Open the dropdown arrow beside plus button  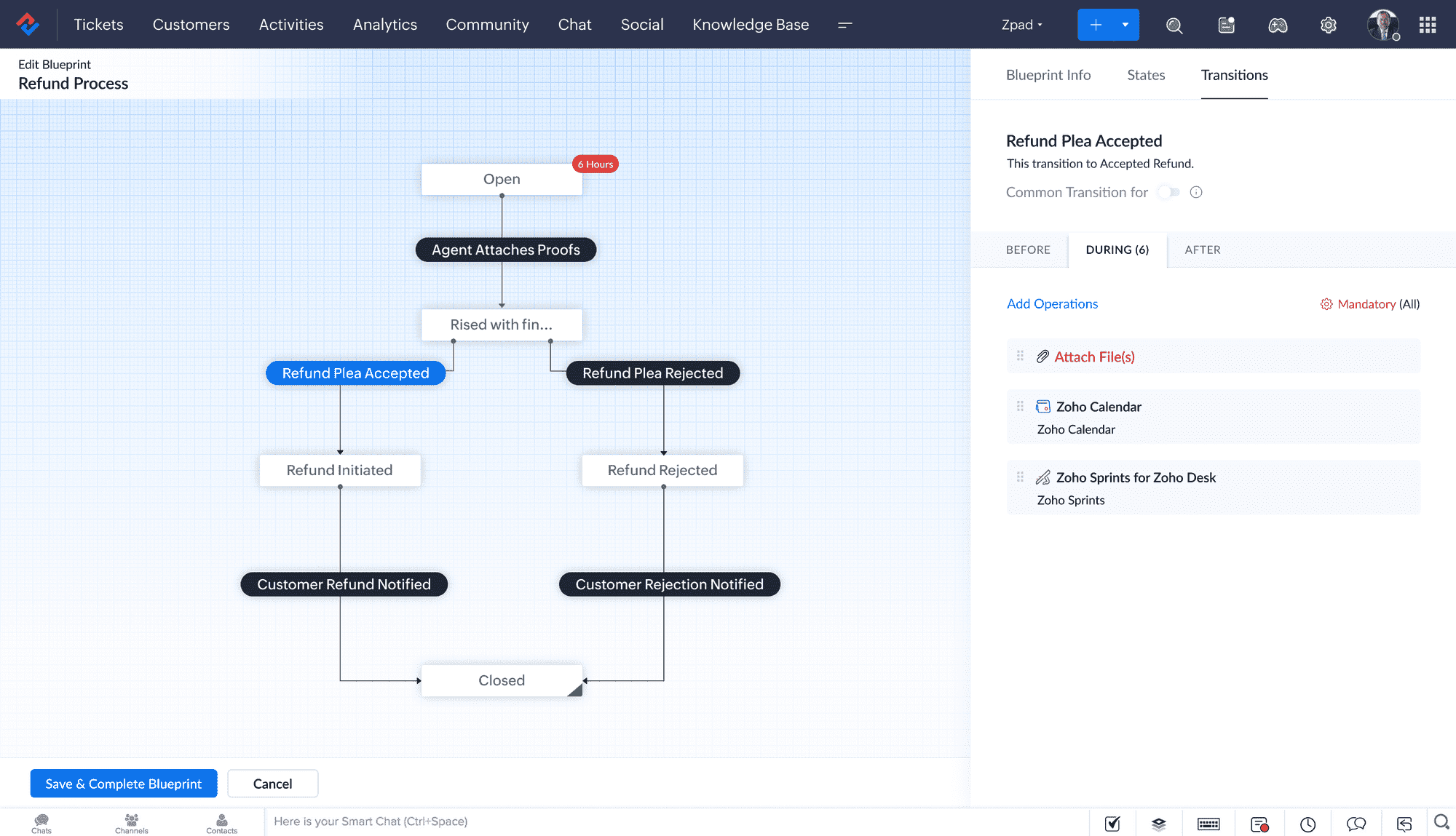[1125, 25]
